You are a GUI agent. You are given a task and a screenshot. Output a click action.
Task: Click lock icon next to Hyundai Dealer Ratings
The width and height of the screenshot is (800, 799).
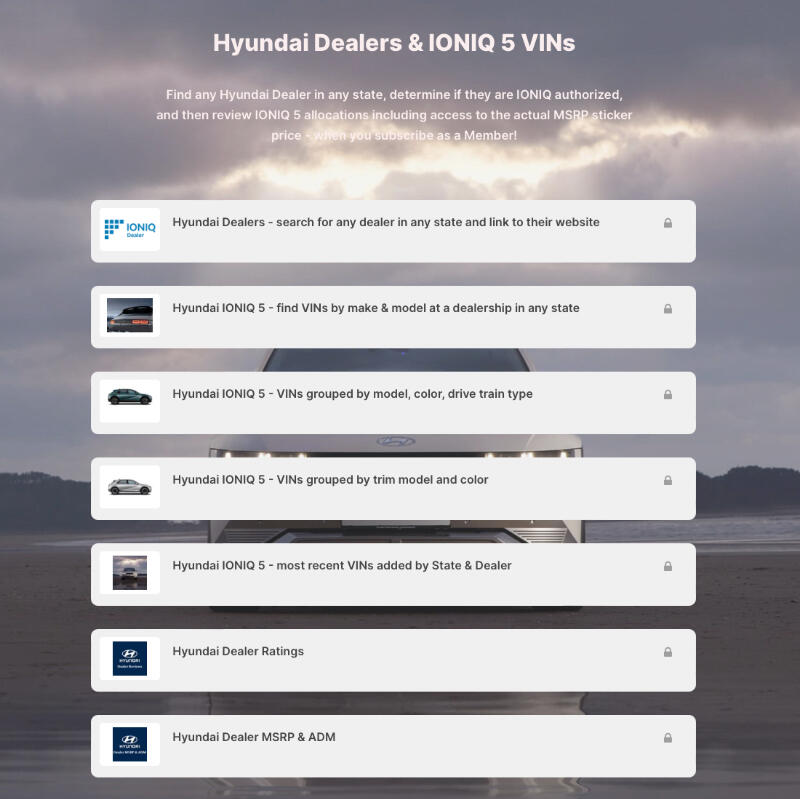[x=668, y=652]
